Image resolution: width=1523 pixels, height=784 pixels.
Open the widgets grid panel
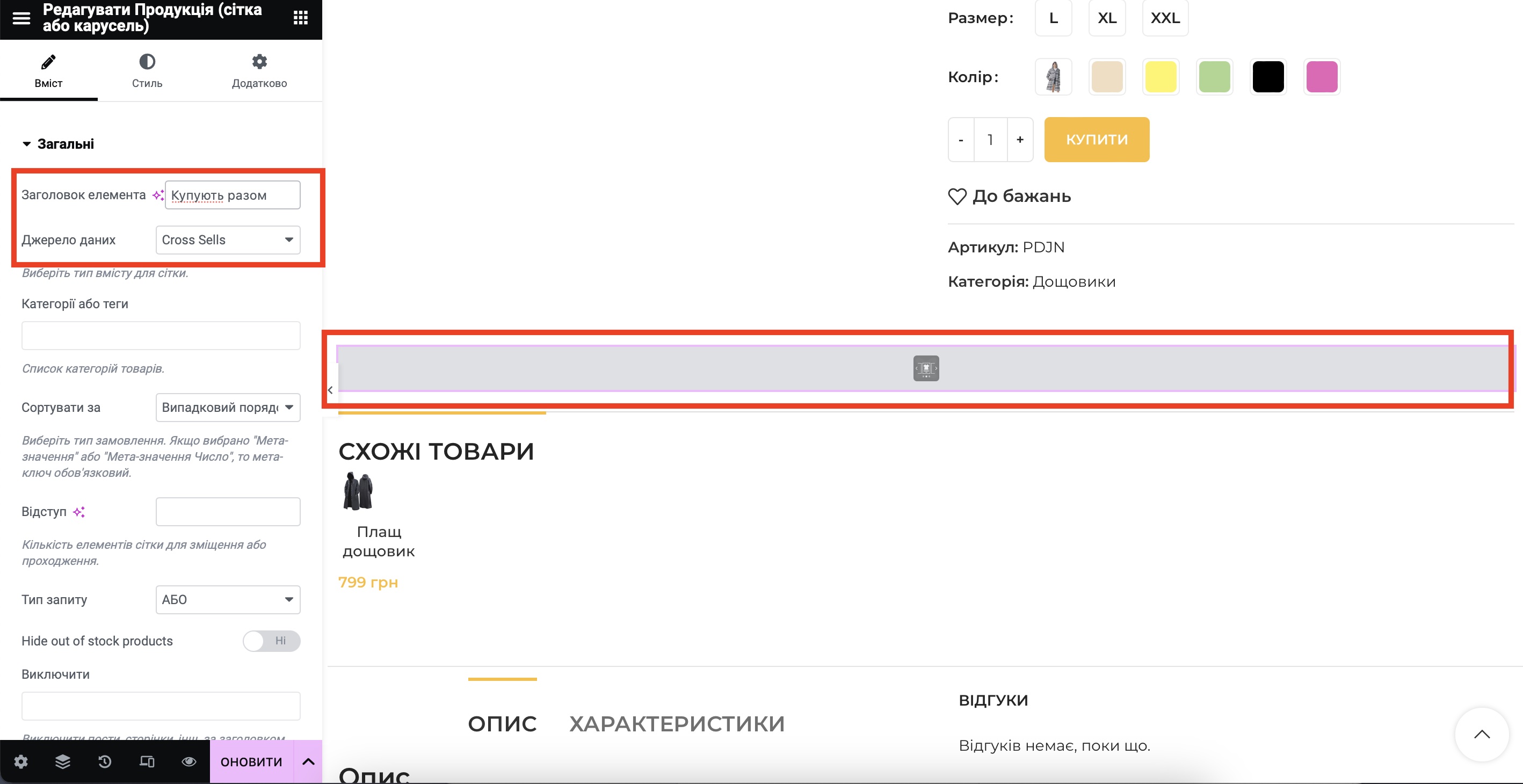[300, 18]
